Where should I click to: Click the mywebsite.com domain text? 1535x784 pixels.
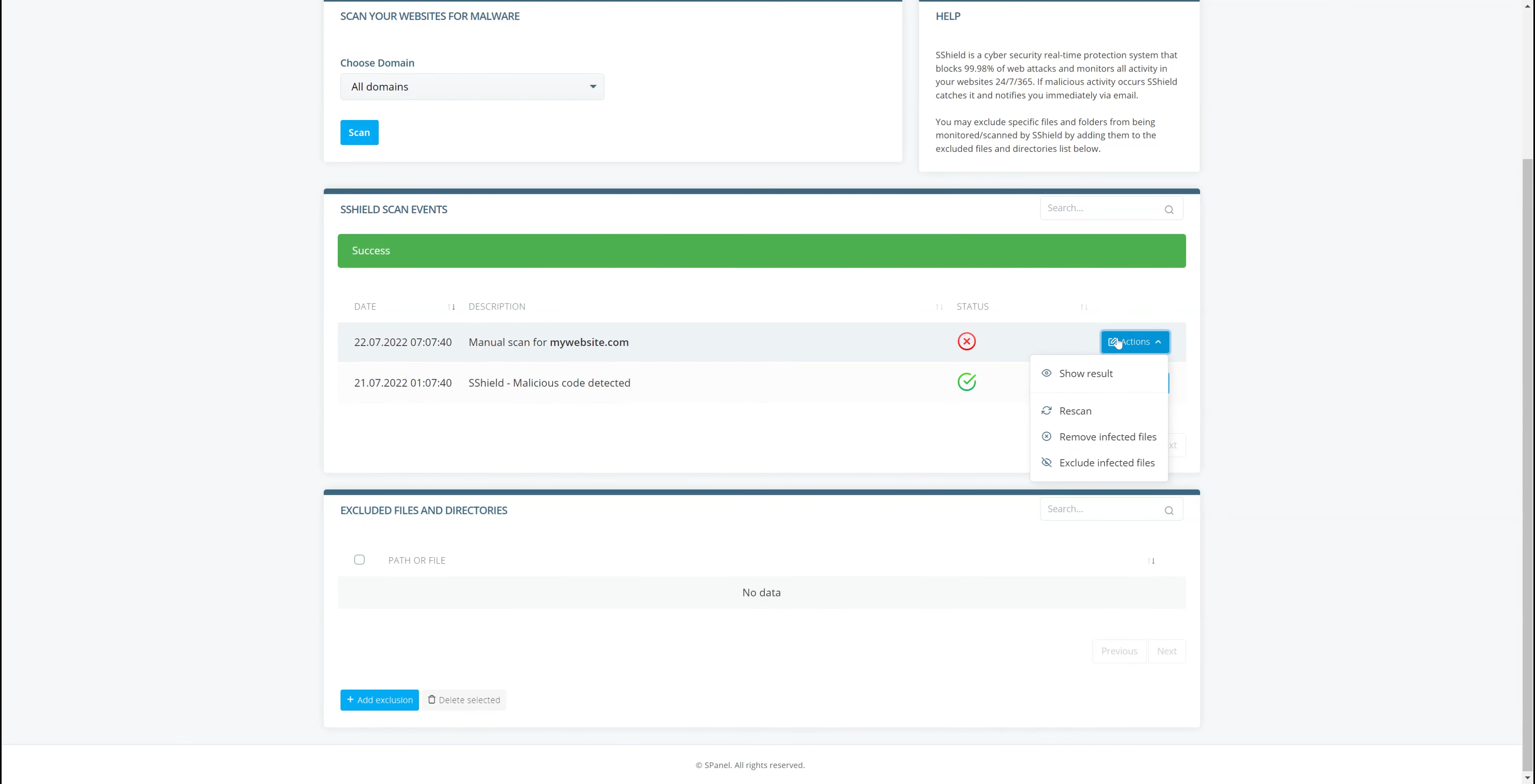pos(589,342)
